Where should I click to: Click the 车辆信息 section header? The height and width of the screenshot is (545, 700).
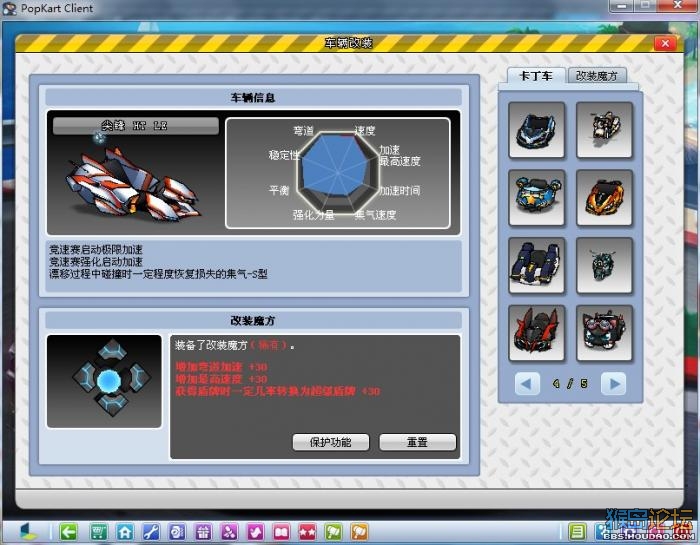(253, 98)
